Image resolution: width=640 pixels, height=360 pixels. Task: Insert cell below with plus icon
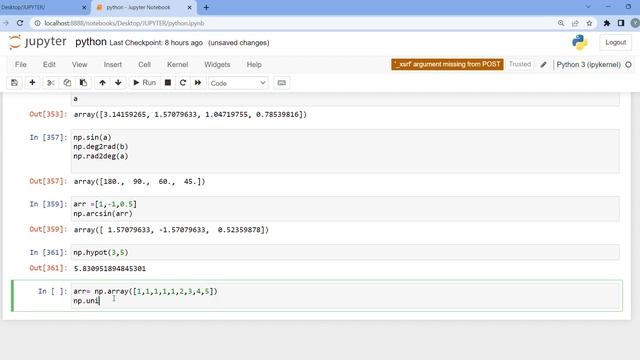[32, 83]
